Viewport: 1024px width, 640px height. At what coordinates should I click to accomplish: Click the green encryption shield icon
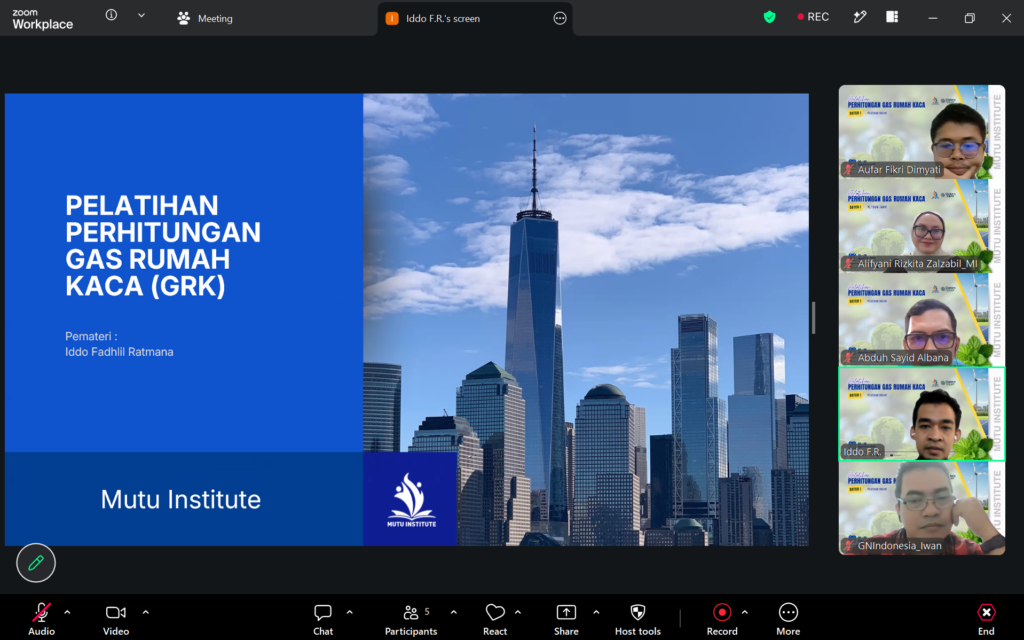coord(769,17)
